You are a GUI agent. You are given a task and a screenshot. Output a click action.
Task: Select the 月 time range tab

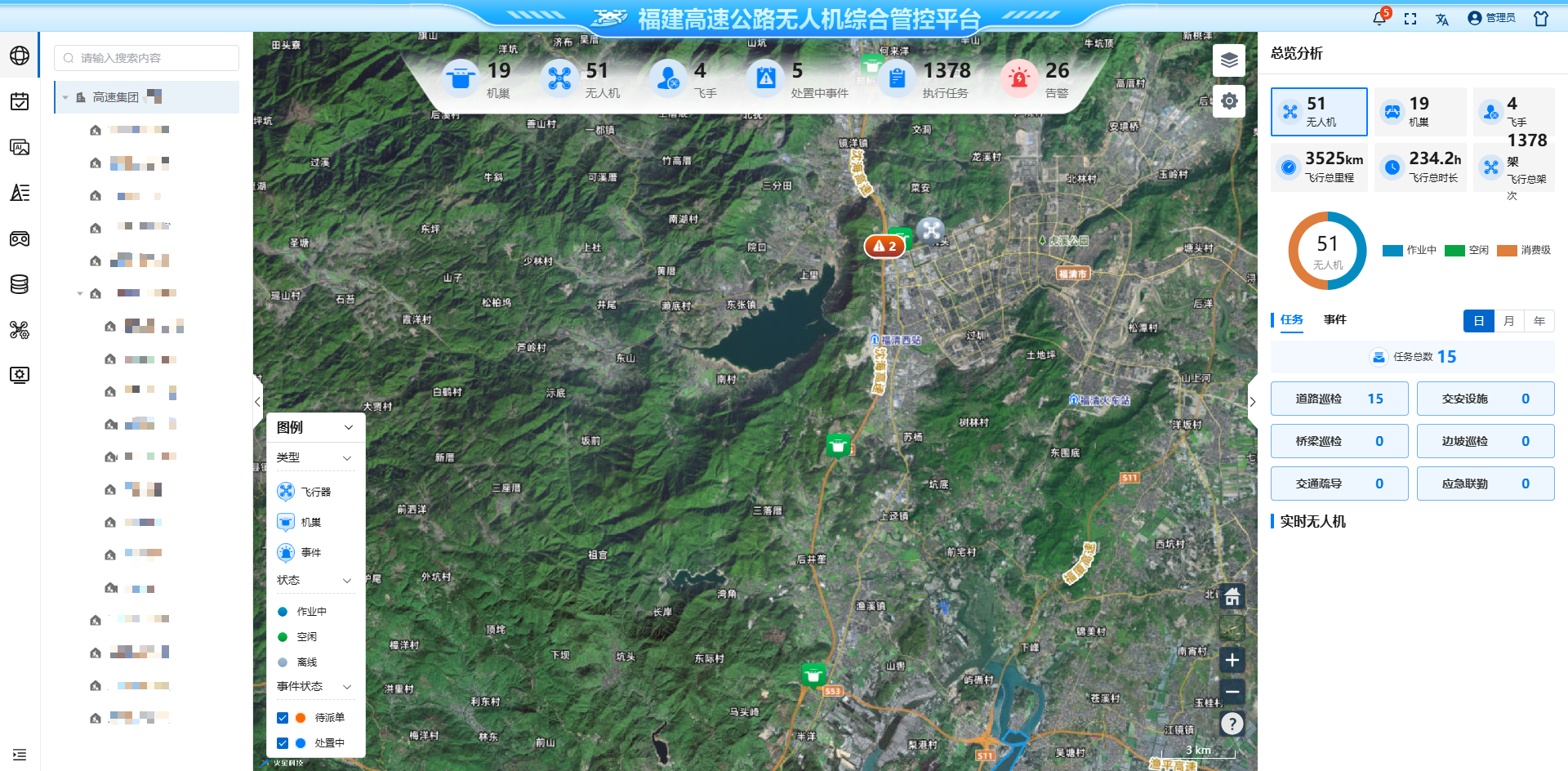point(1509,321)
